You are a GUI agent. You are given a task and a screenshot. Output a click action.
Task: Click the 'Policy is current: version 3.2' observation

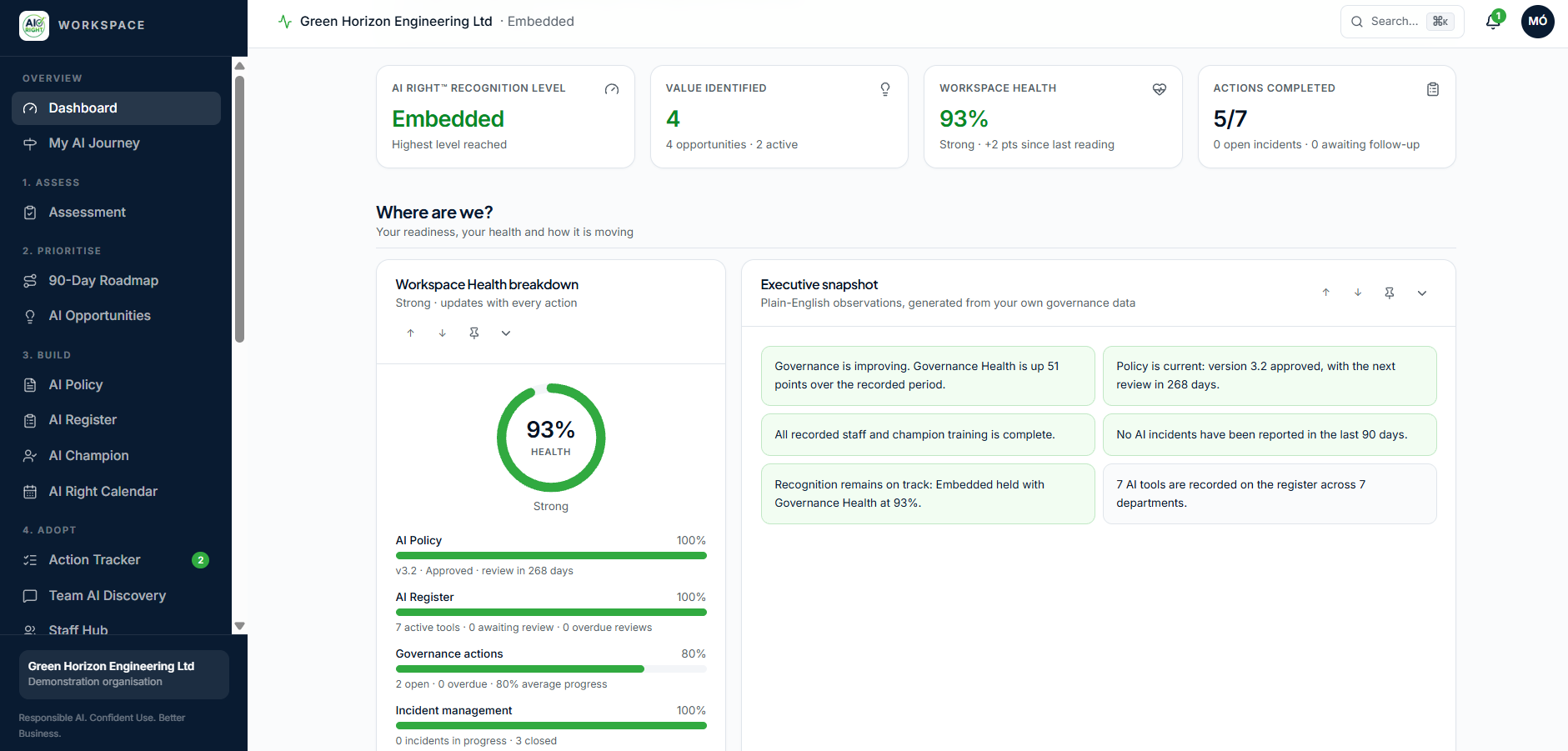(1270, 376)
